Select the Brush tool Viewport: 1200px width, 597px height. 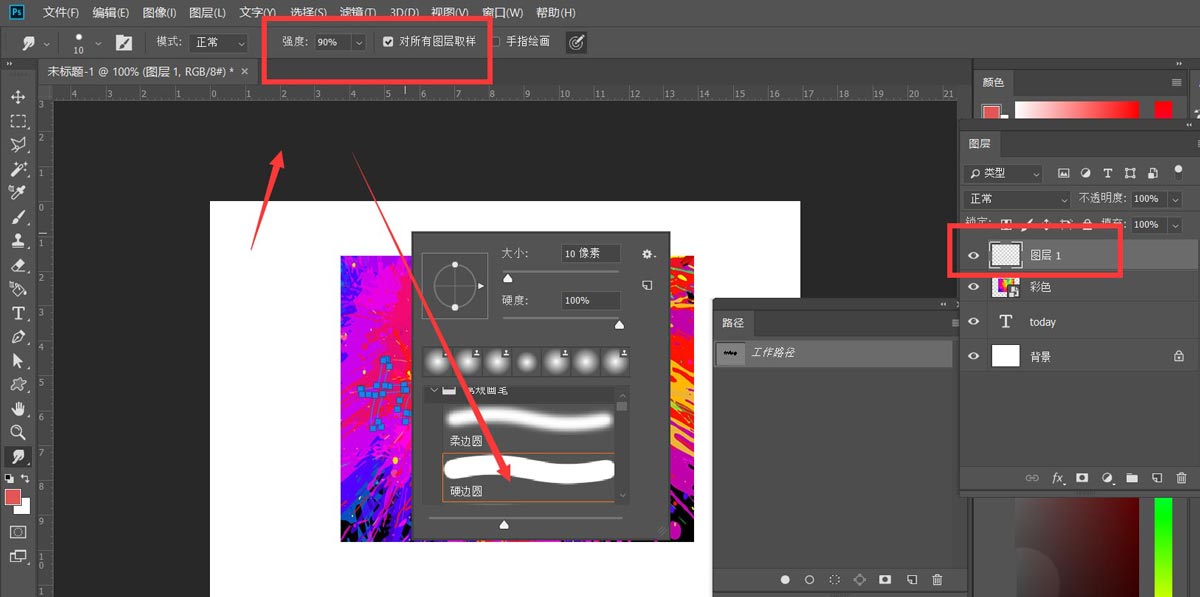18,217
